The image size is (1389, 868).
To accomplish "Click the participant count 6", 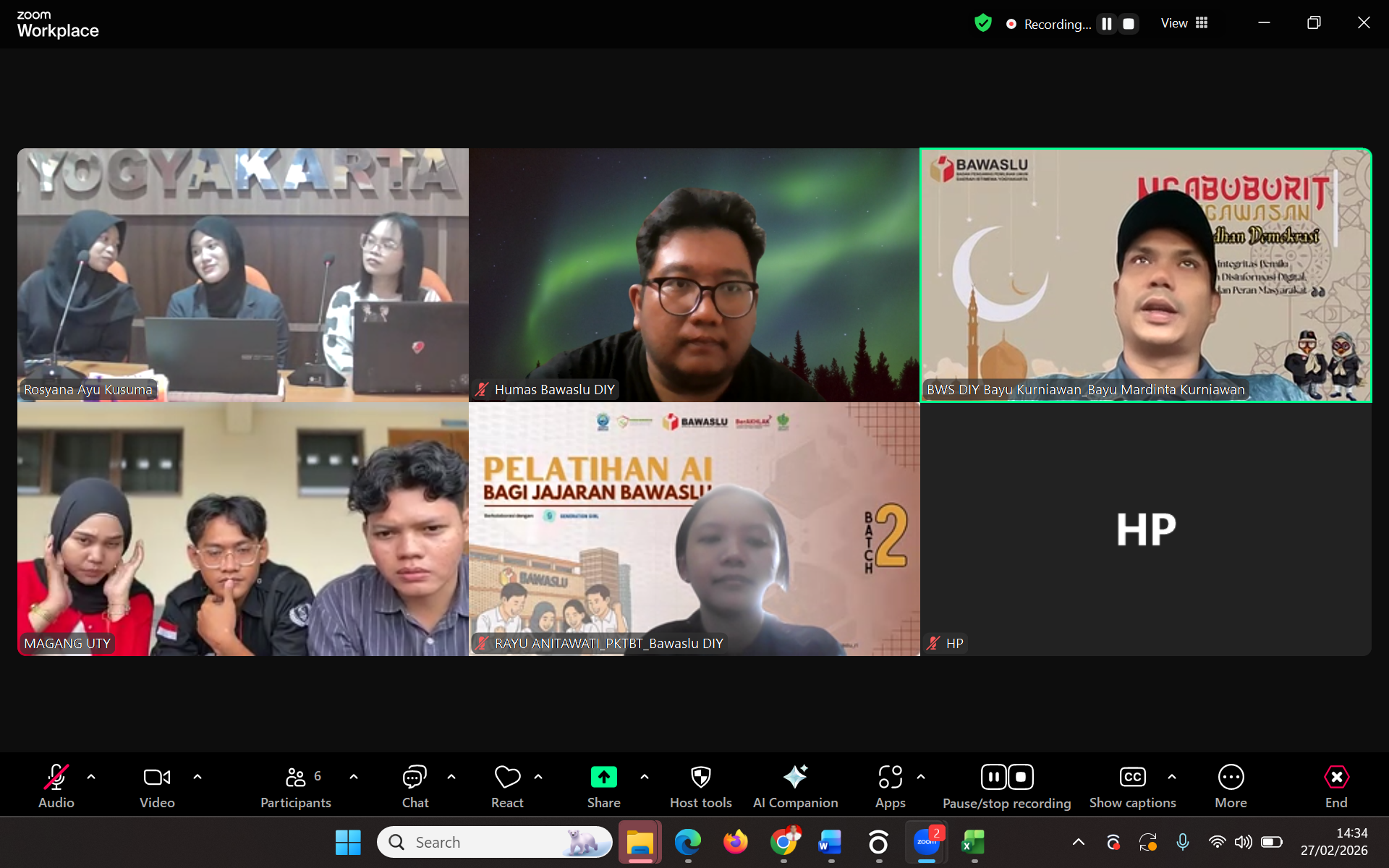I will click(318, 775).
